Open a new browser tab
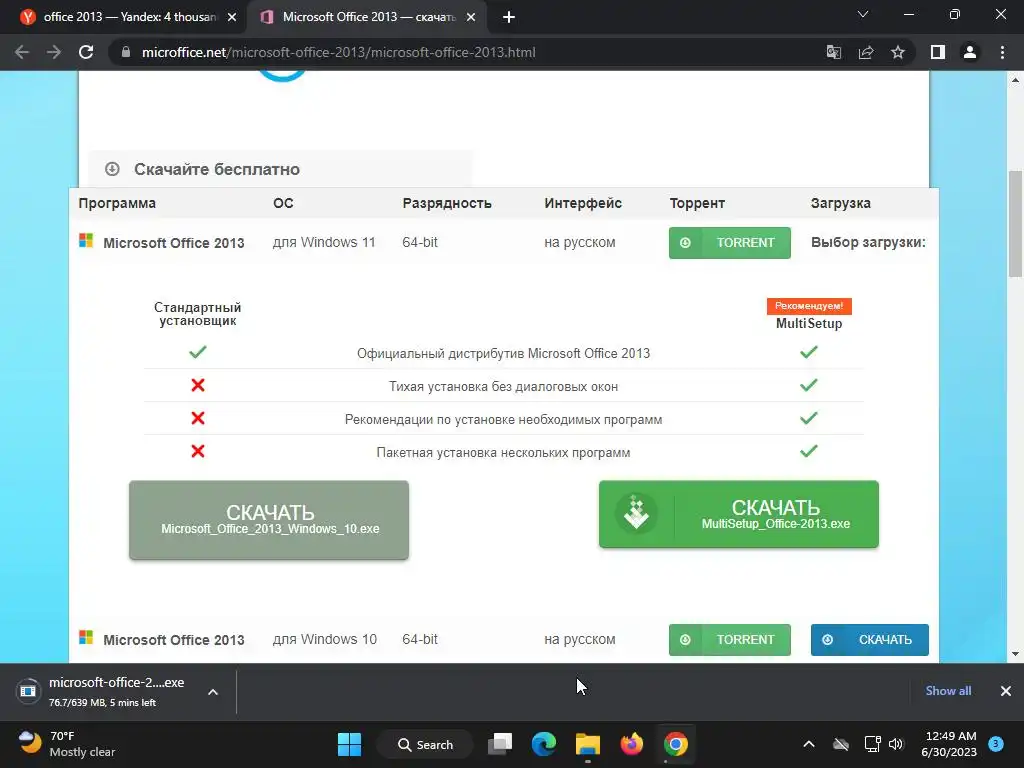The height and width of the screenshot is (768, 1024). click(509, 17)
